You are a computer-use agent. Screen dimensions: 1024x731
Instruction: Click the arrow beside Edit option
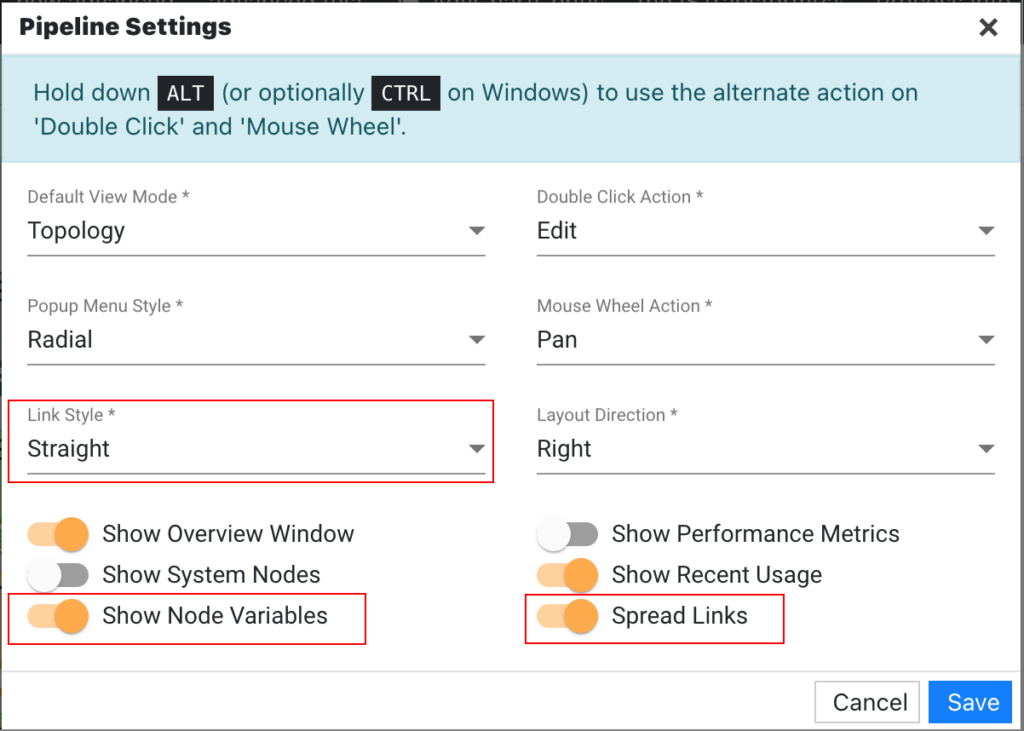click(x=986, y=231)
